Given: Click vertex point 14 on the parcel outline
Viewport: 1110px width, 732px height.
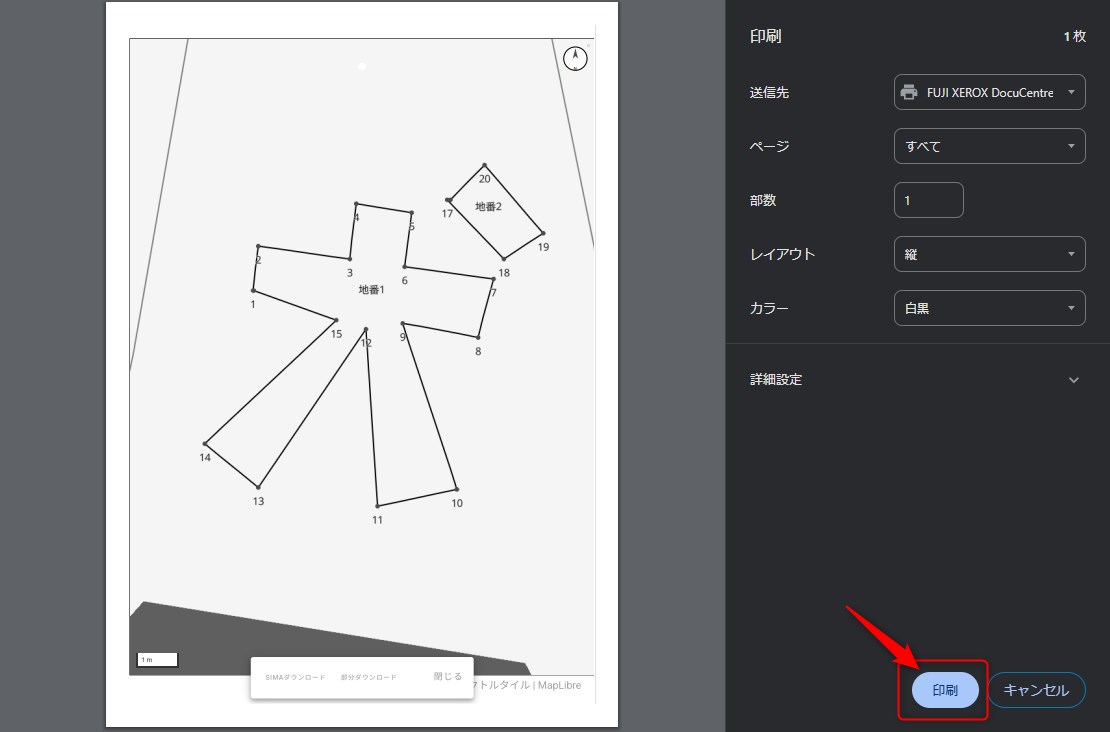Looking at the screenshot, I should pos(205,443).
